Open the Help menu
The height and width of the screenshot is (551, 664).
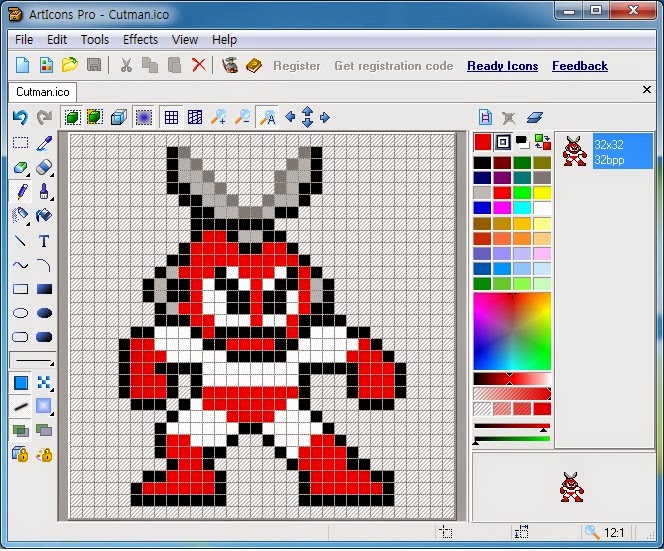pos(224,40)
